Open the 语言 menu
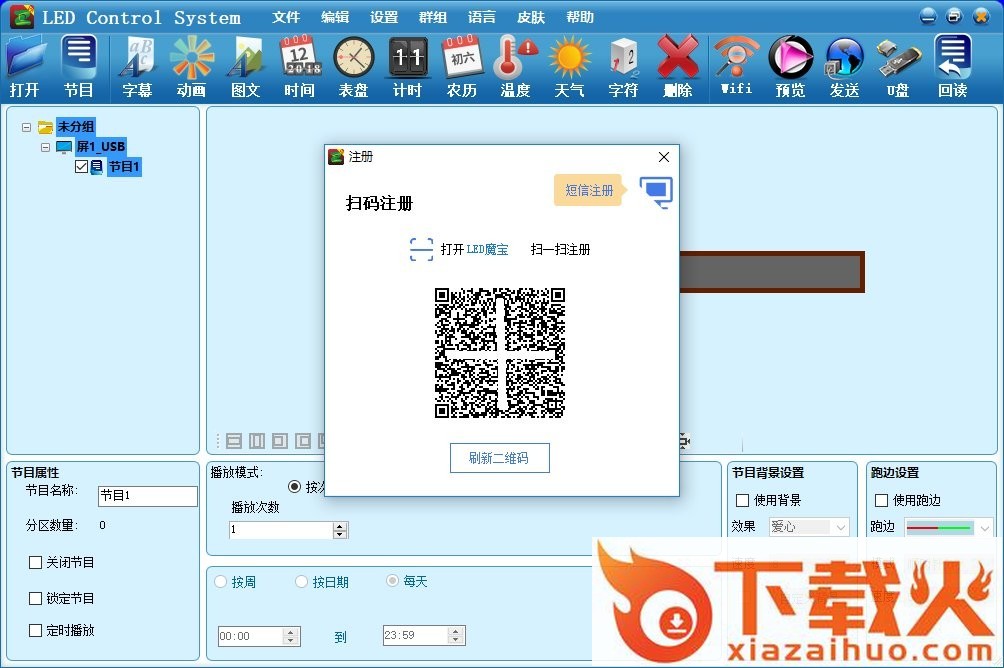 (482, 17)
